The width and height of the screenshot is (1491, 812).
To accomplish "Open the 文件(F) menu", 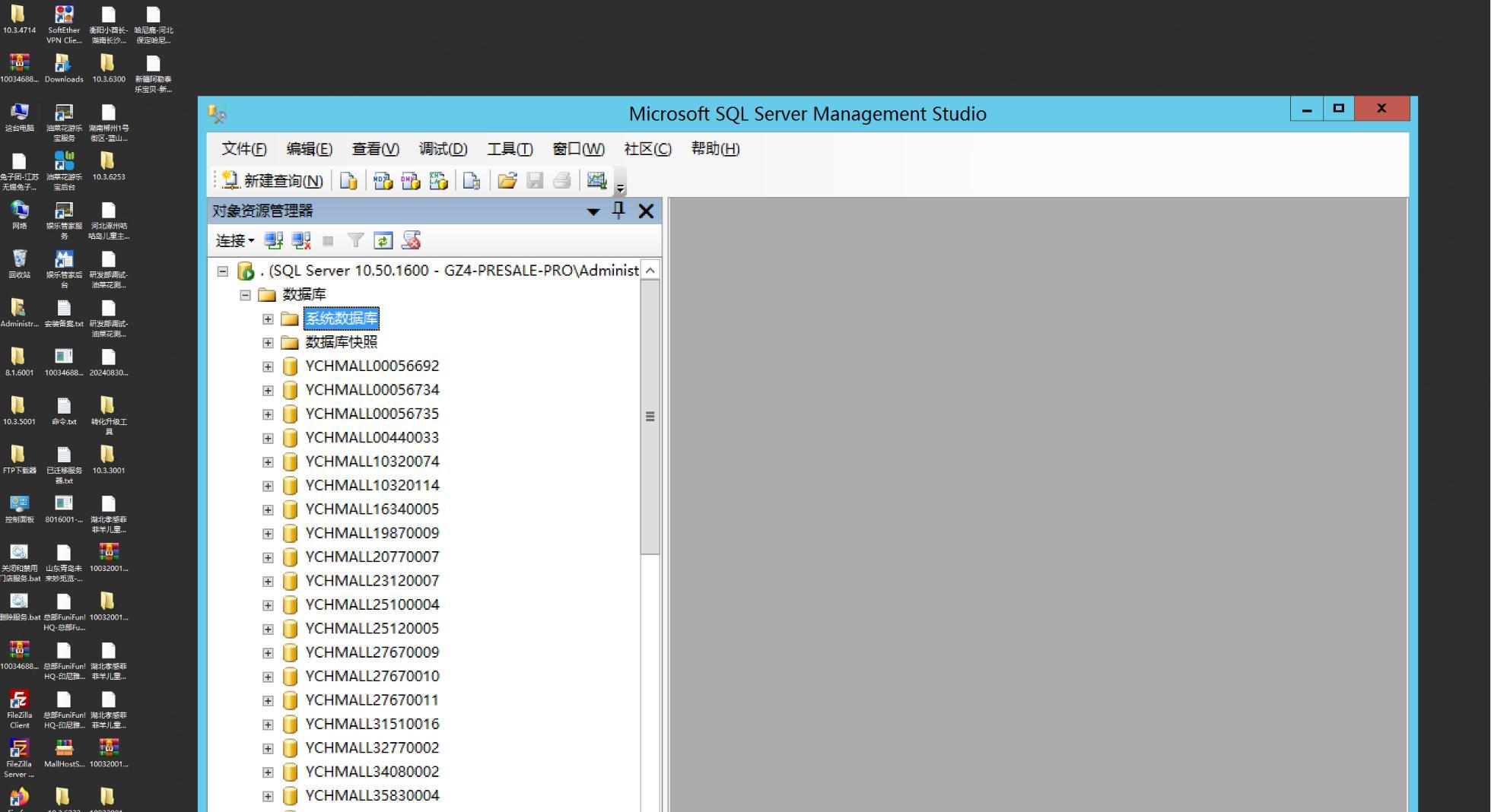I will click(x=243, y=149).
